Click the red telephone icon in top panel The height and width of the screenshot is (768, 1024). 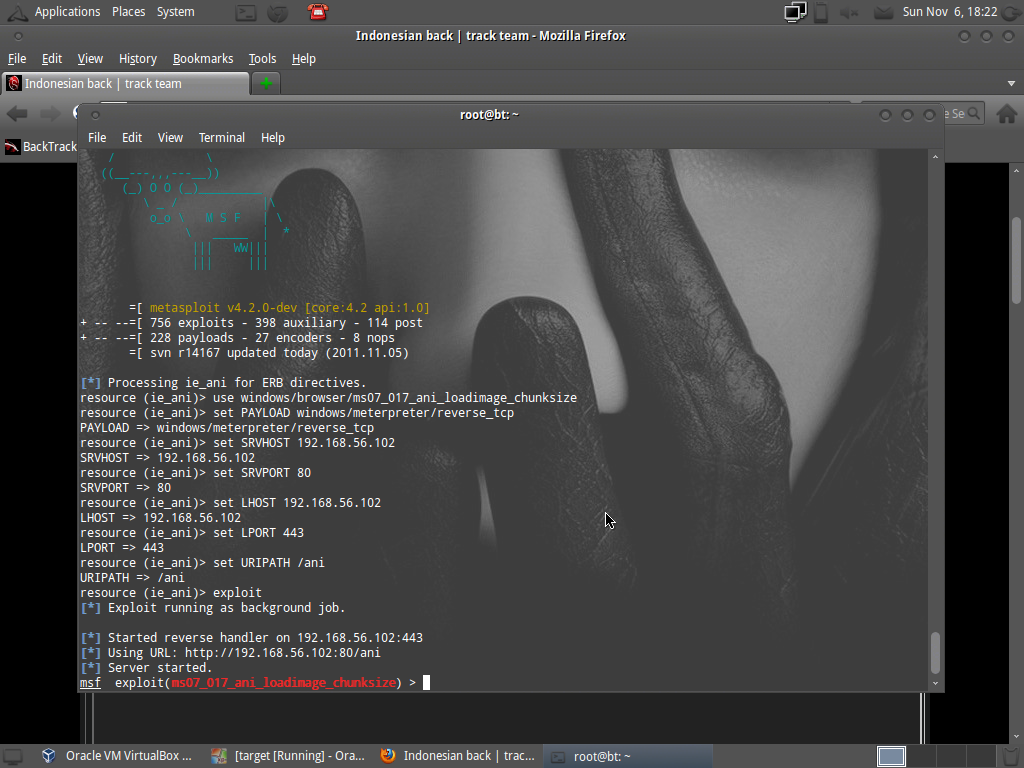[x=318, y=12]
